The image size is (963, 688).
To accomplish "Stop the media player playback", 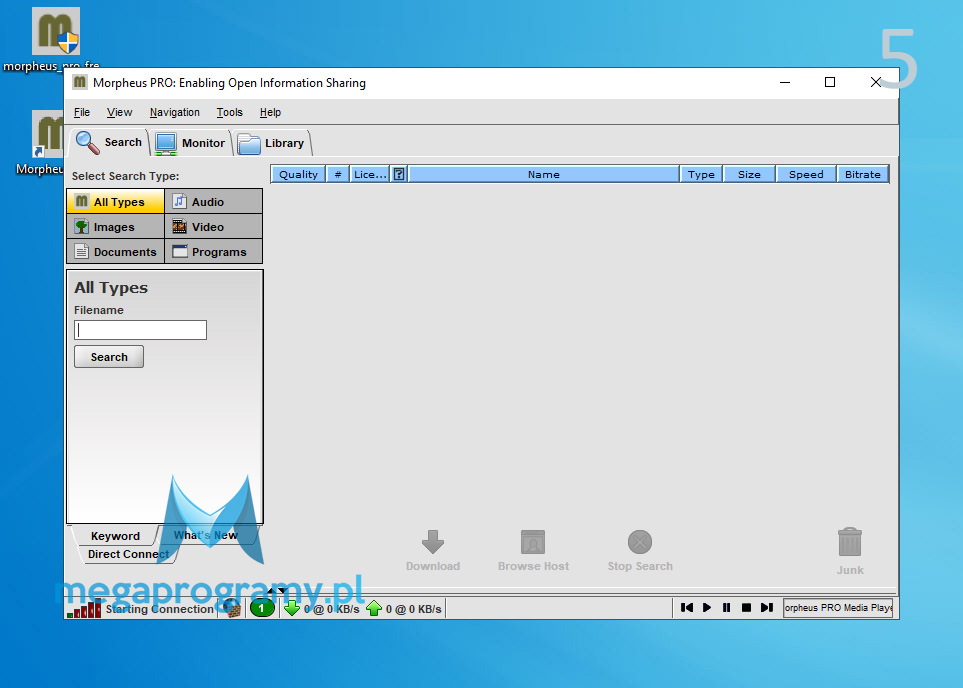I will 746,608.
